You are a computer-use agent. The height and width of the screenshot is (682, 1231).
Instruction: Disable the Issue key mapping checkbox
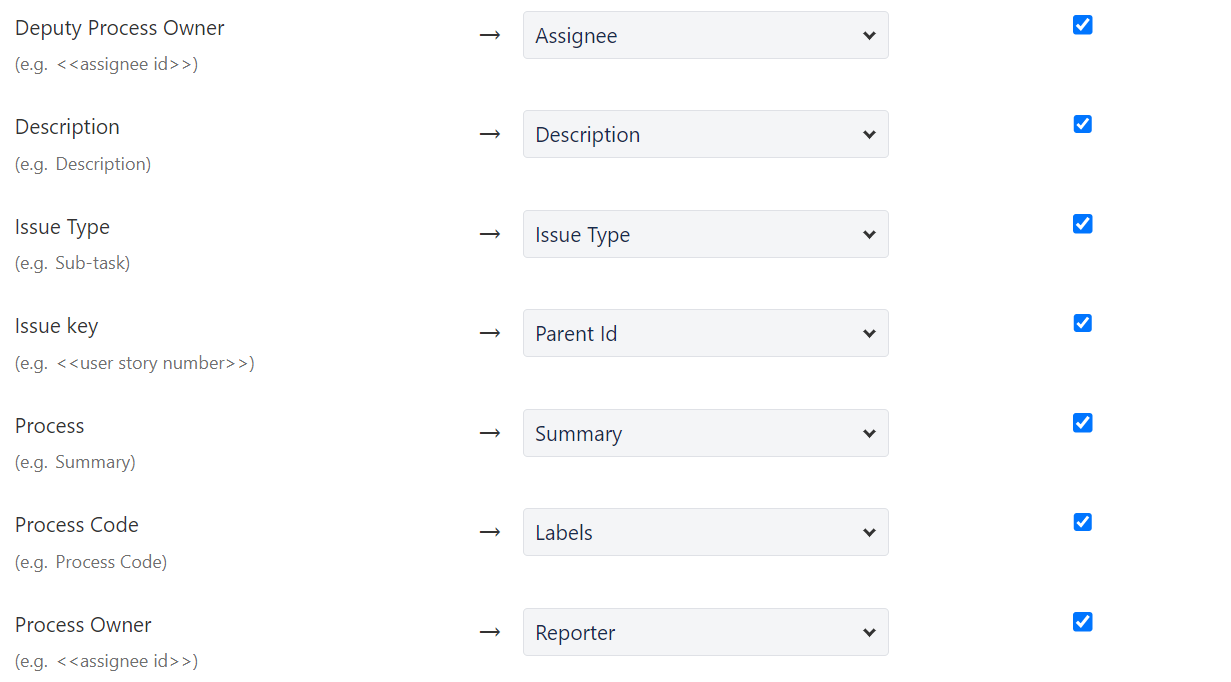coord(1082,323)
